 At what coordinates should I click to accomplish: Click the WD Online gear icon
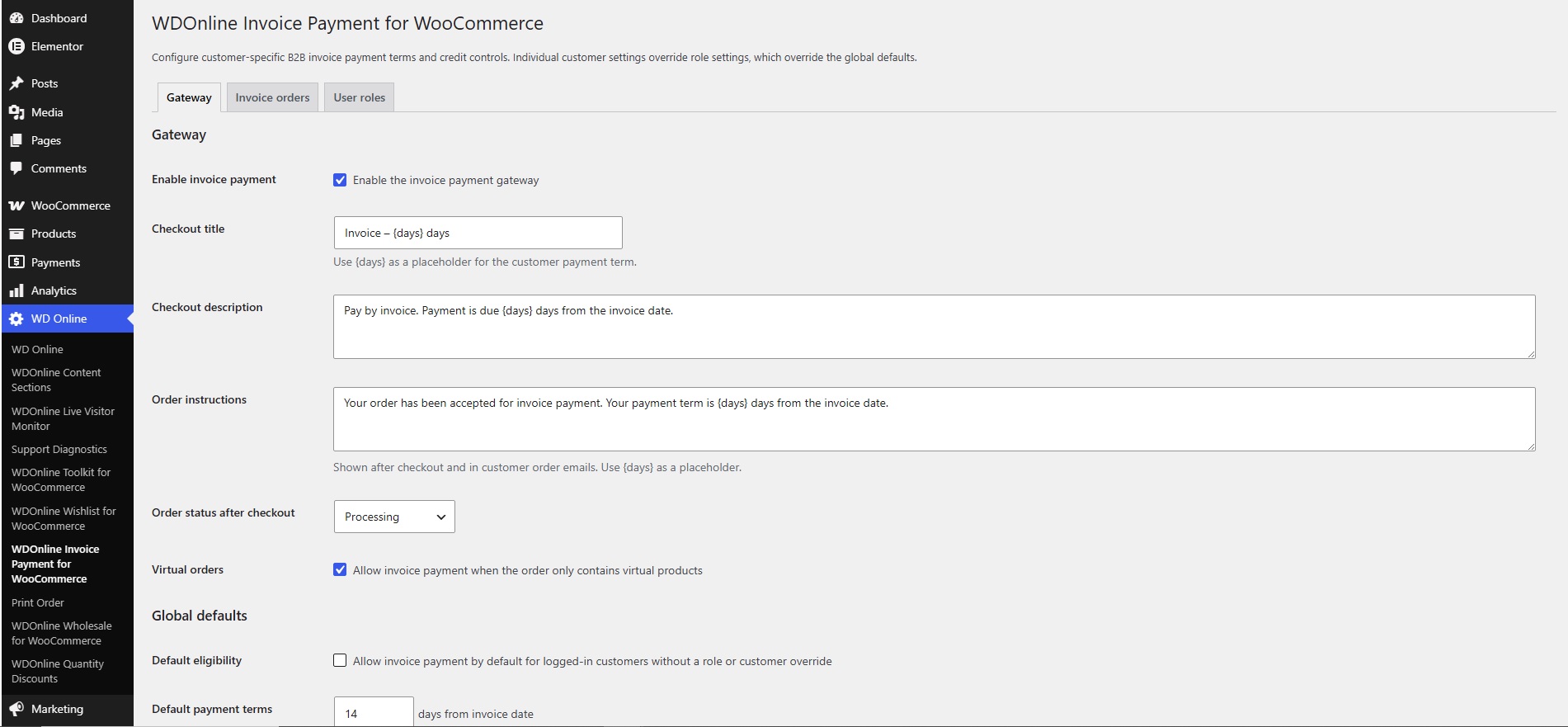(16, 319)
